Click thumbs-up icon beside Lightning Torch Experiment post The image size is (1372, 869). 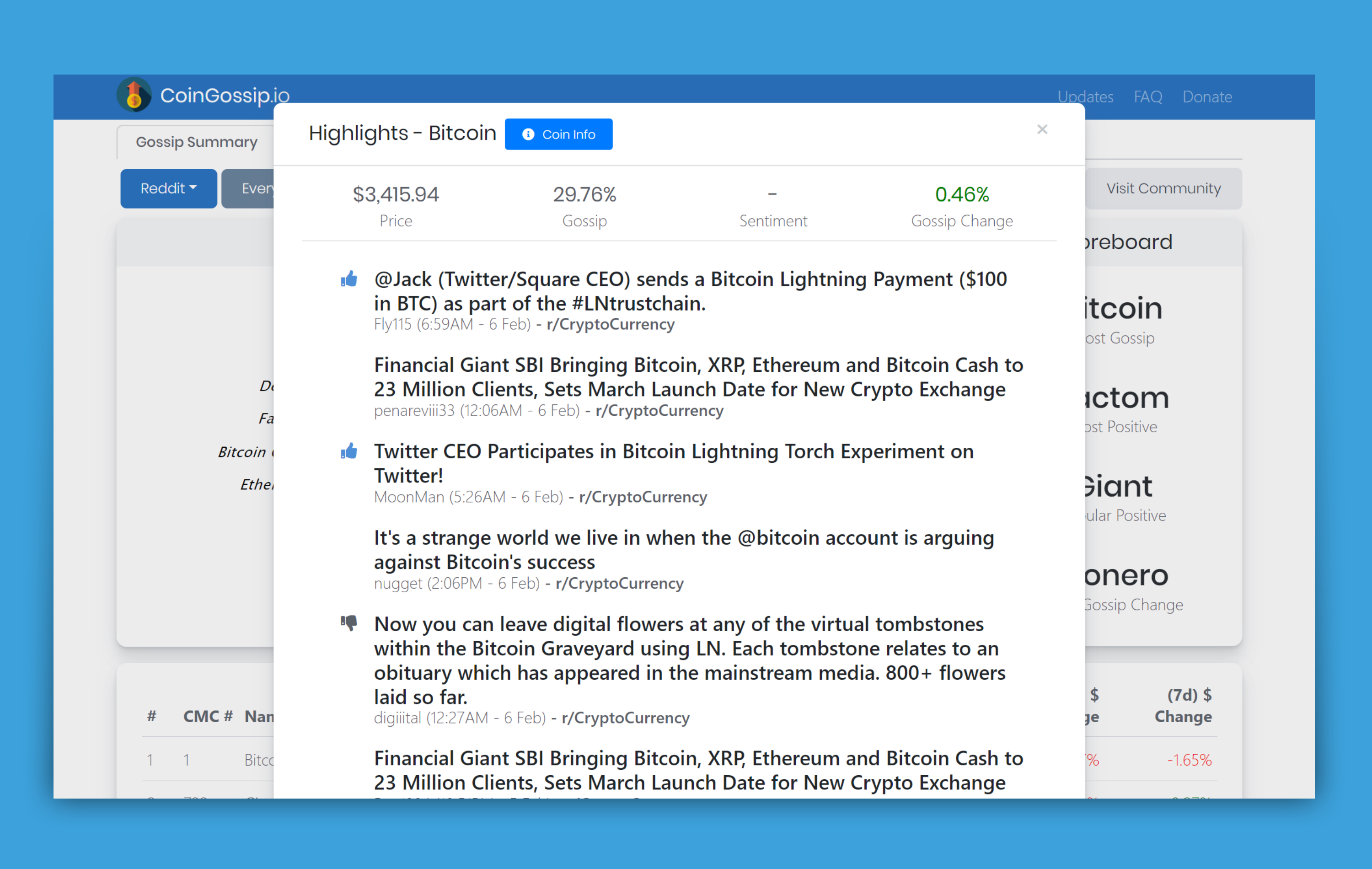click(348, 451)
